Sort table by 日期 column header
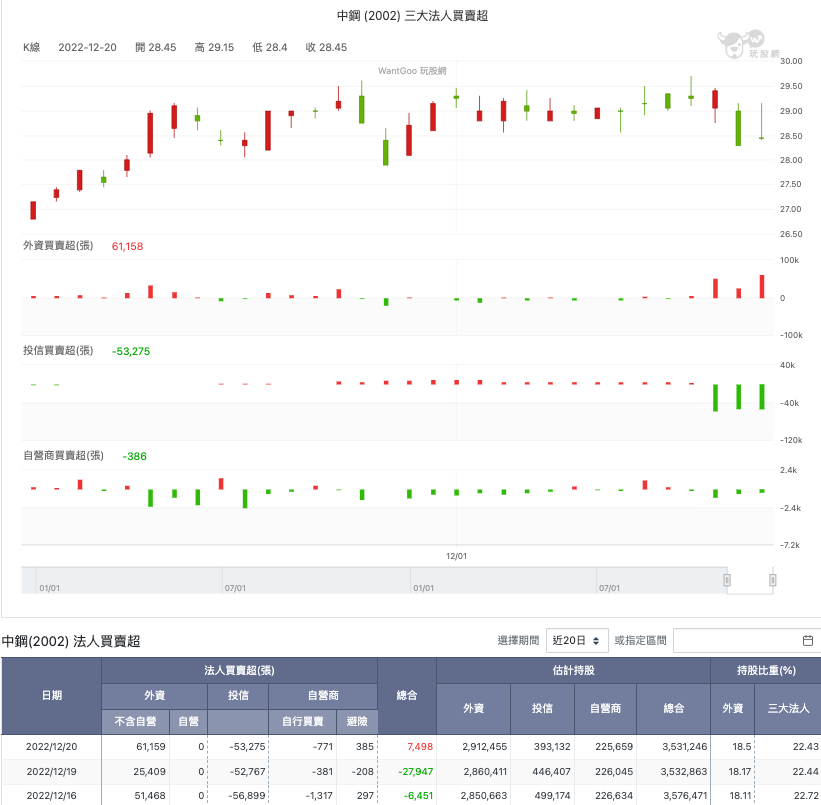The height and width of the screenshot is (805, 821). click(51, 696)
